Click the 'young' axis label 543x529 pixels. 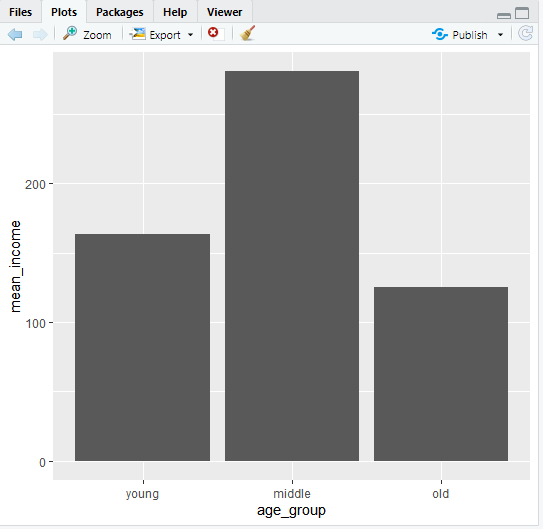[x=142, y=494]
